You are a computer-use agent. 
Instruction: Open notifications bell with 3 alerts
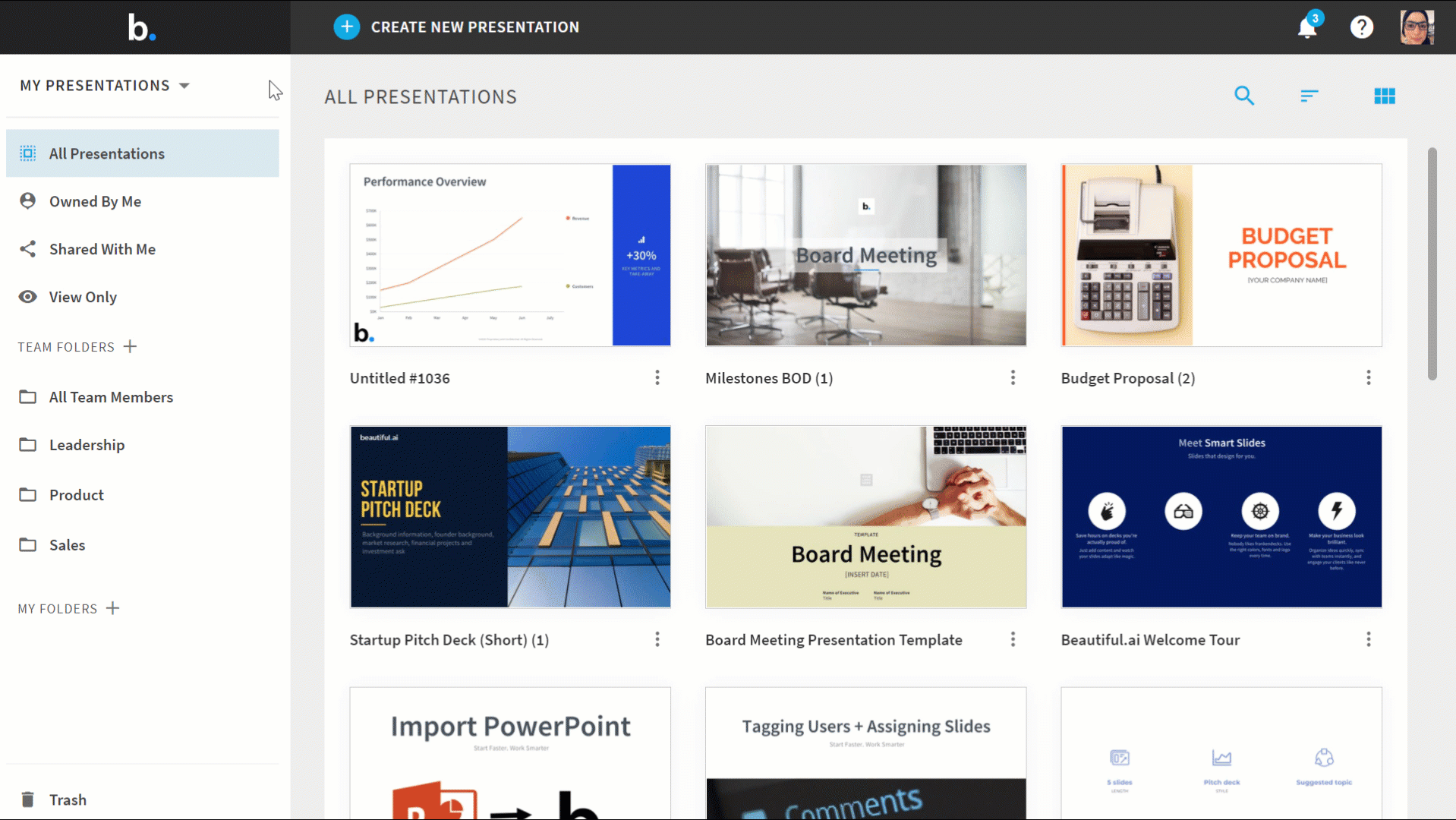pyautogui.click(x=1308, y=27)
